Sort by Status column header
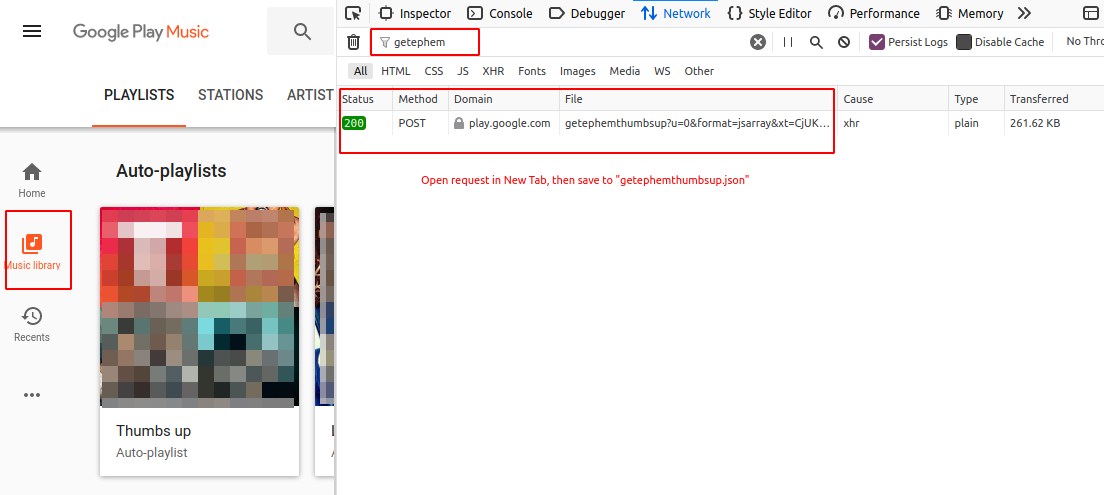1104x495 pixels. [365, 99]
